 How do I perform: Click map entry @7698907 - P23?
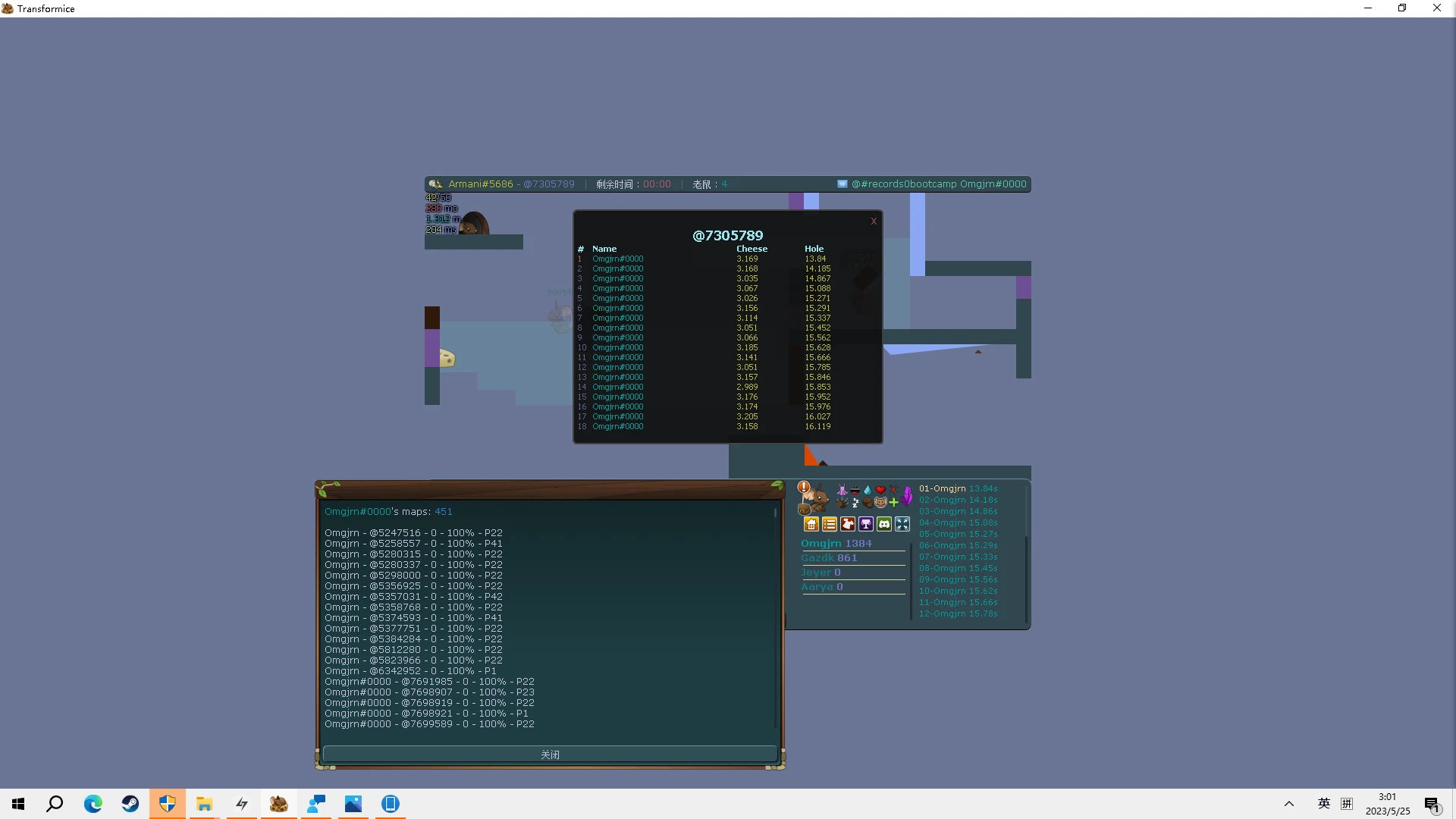(429, 692)
